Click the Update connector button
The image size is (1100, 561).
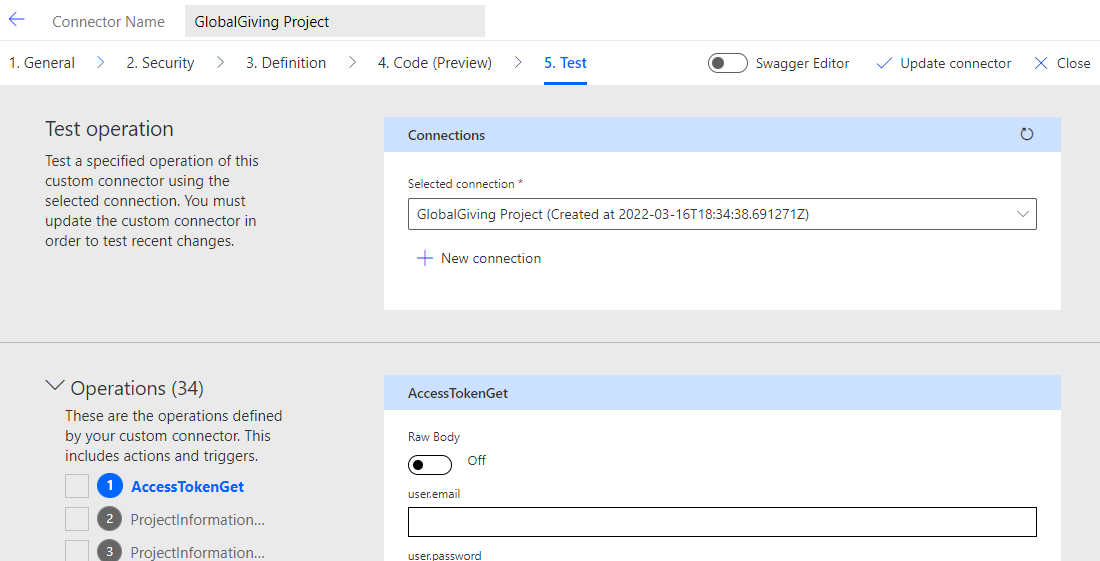(944, 63)
